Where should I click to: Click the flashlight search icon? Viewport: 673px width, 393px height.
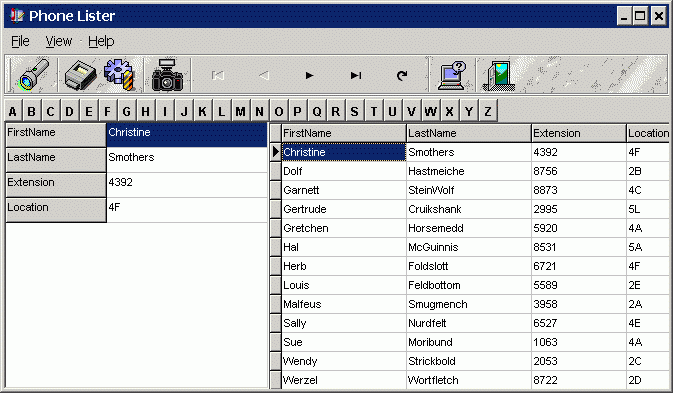[x=33, y=75]
